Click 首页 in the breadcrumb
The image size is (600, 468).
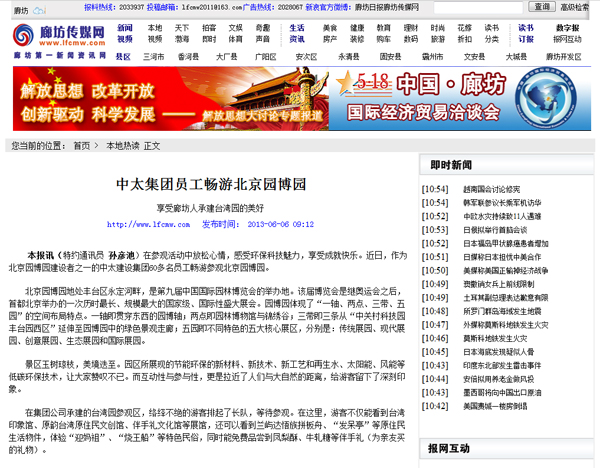click(81, 145)
